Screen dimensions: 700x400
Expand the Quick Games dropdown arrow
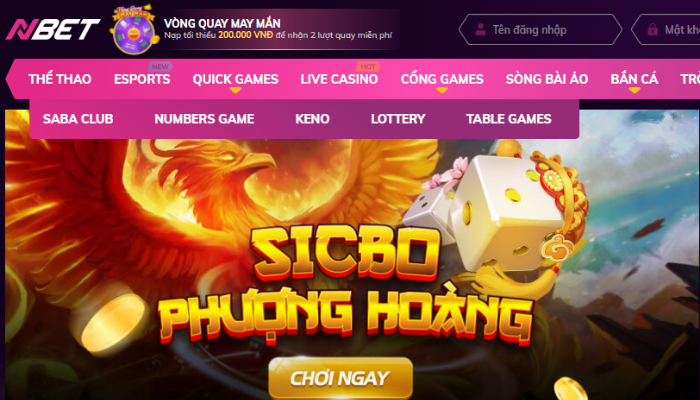(235, 91)
